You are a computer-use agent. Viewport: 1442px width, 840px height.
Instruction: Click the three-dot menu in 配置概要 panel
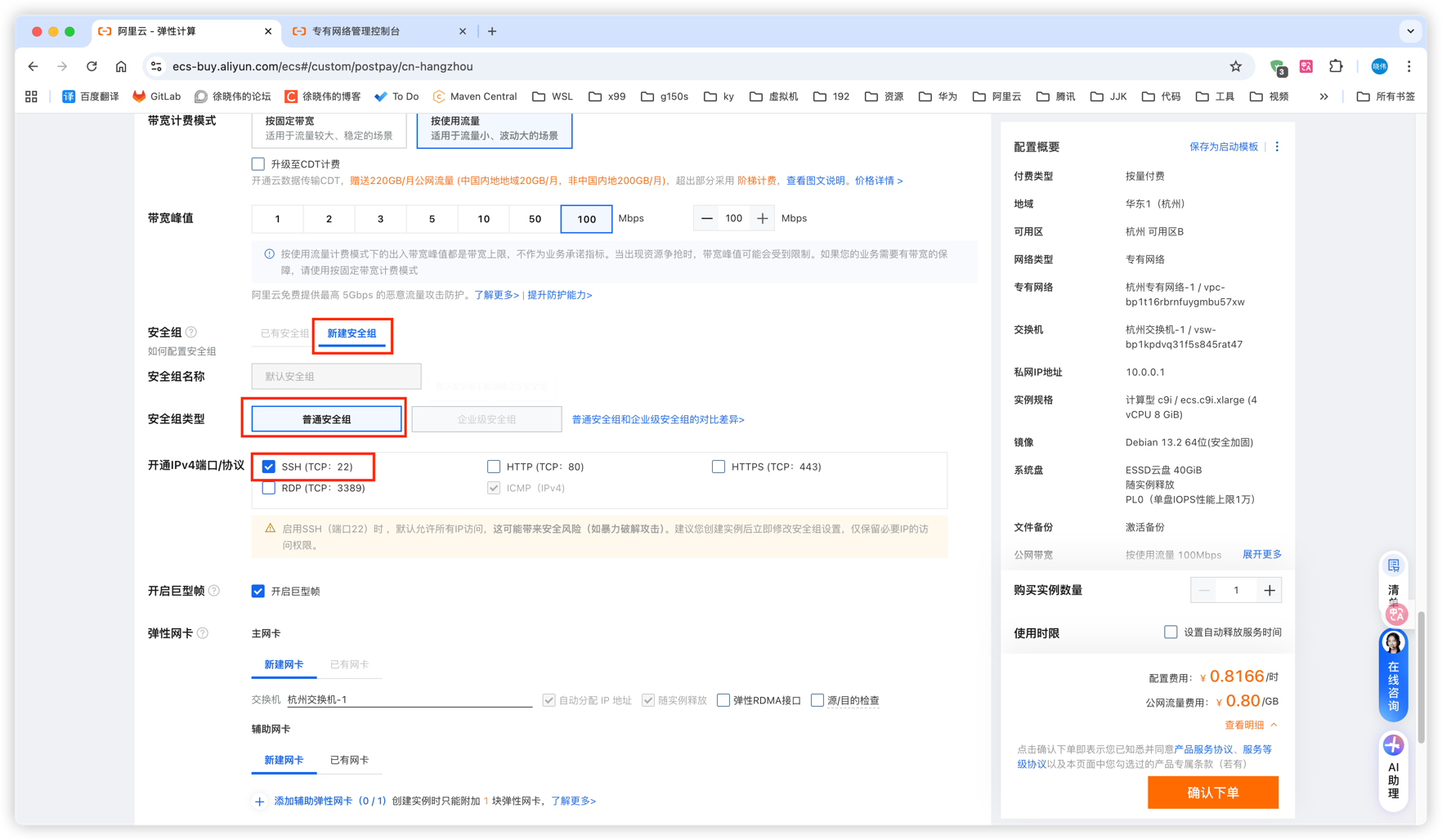click(1277, 147)
